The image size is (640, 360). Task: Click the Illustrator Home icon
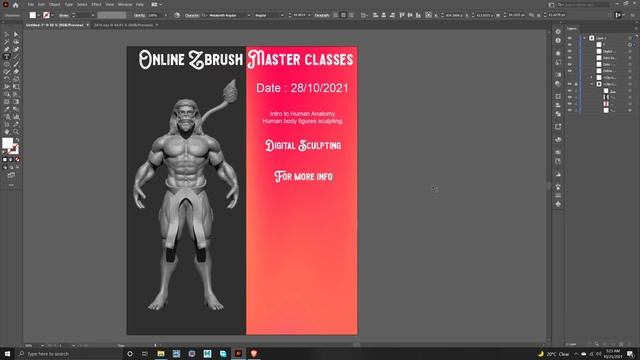pyautogui.click(x=16, y=5)
